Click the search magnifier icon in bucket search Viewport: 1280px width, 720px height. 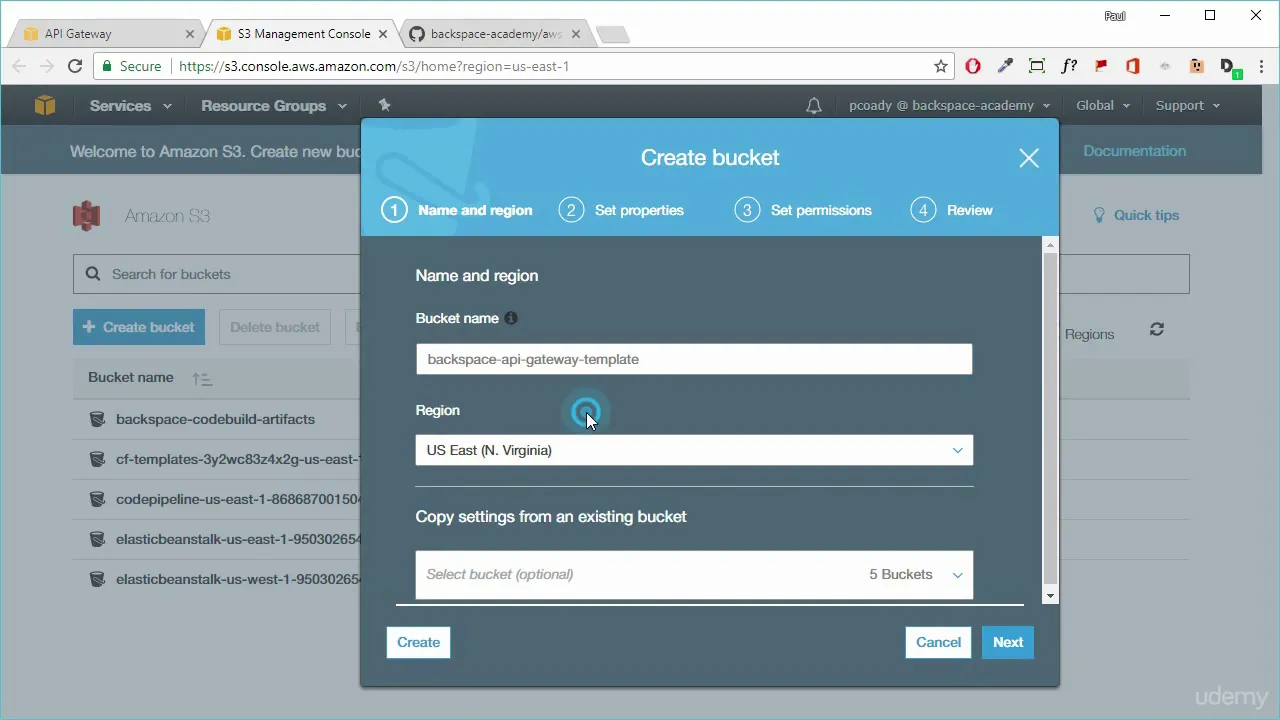pyautogui.click(x=93, y=274)
